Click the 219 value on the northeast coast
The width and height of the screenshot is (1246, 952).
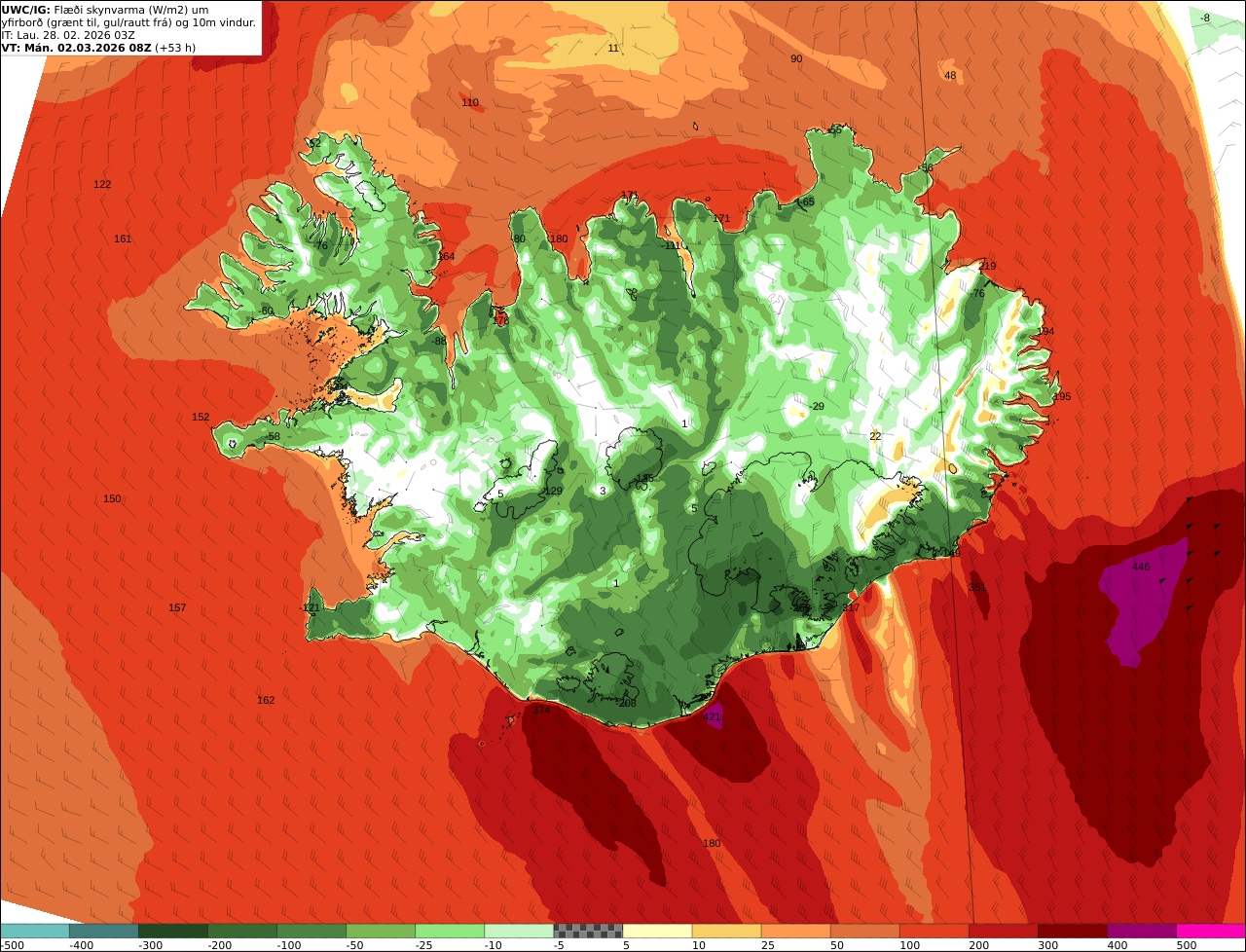point(988,266)
